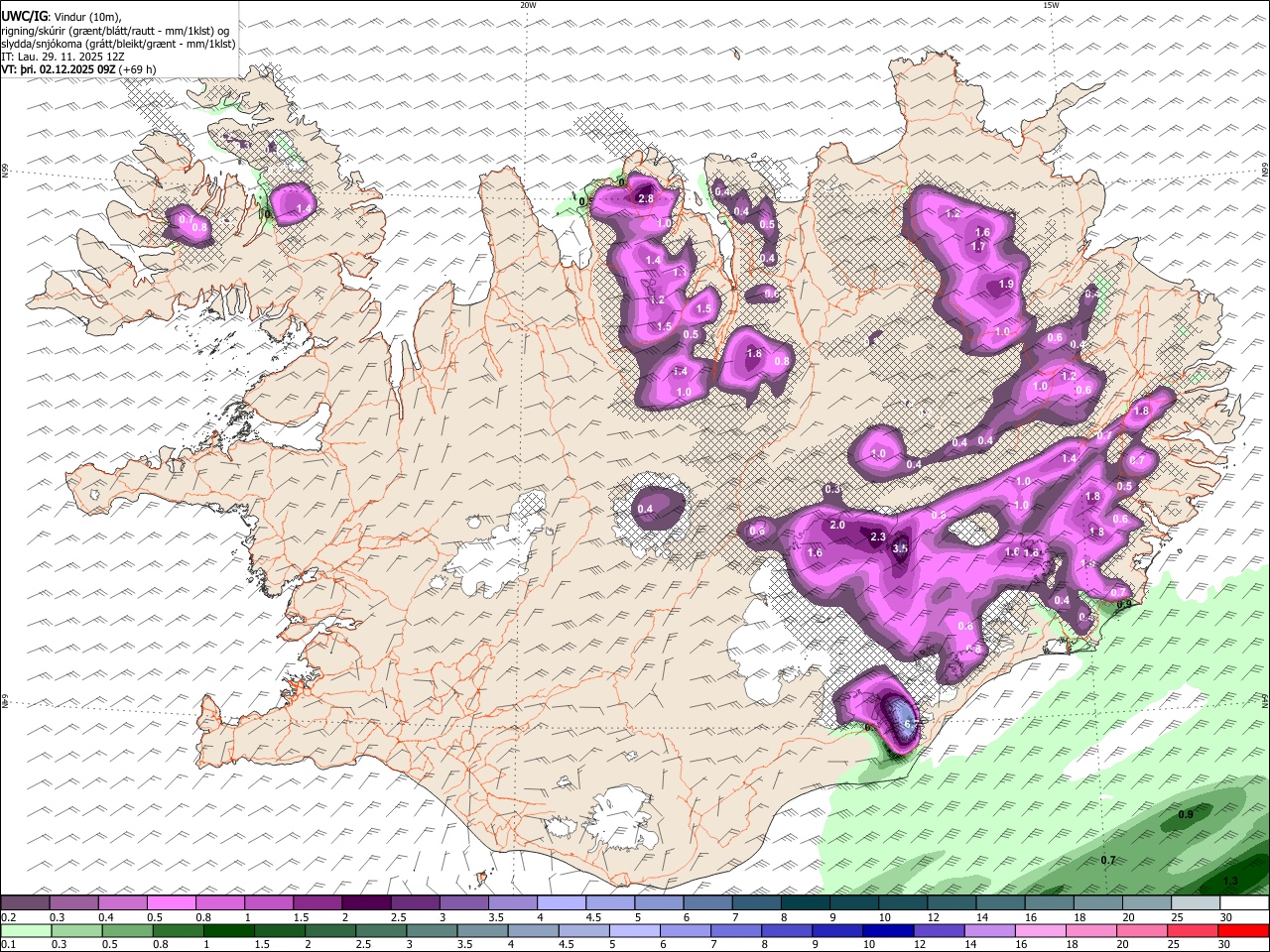Image resolution: width=1270 pixels, height=952 pixels.
Task: Click the '0.2' label in the top legend row
Action: click(x=8, y=917)
